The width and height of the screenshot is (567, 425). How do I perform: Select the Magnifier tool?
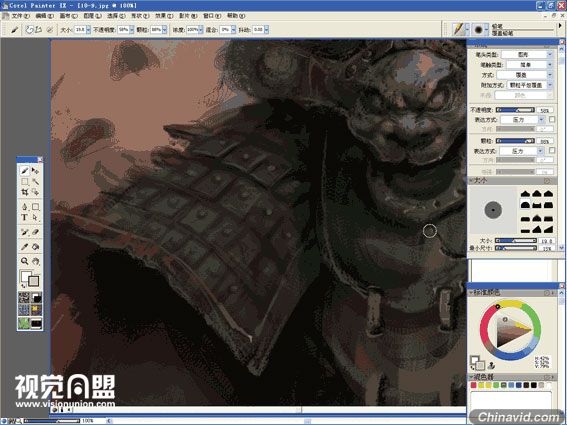24,261
